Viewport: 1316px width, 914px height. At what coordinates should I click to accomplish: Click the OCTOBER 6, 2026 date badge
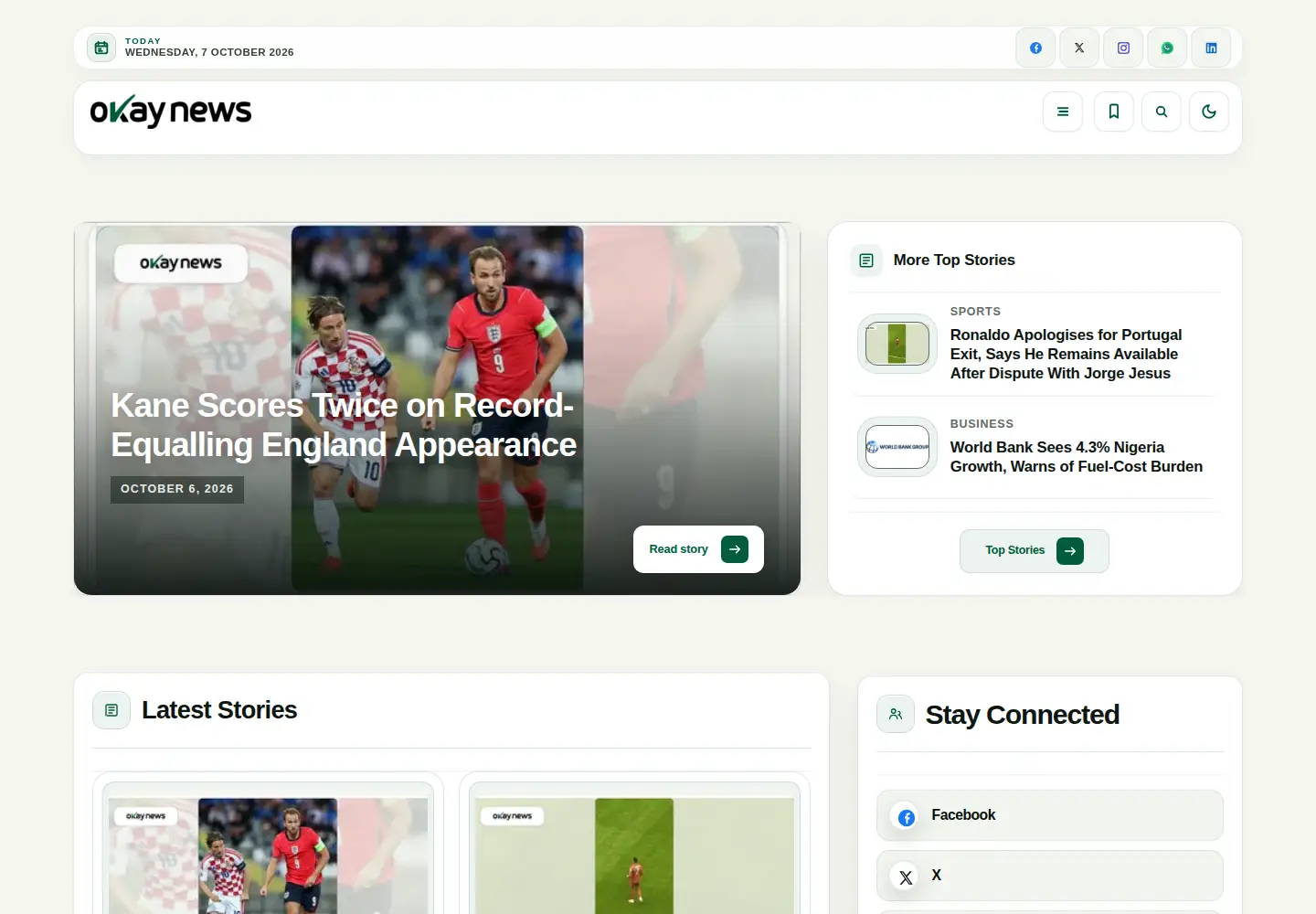(177, 489)
